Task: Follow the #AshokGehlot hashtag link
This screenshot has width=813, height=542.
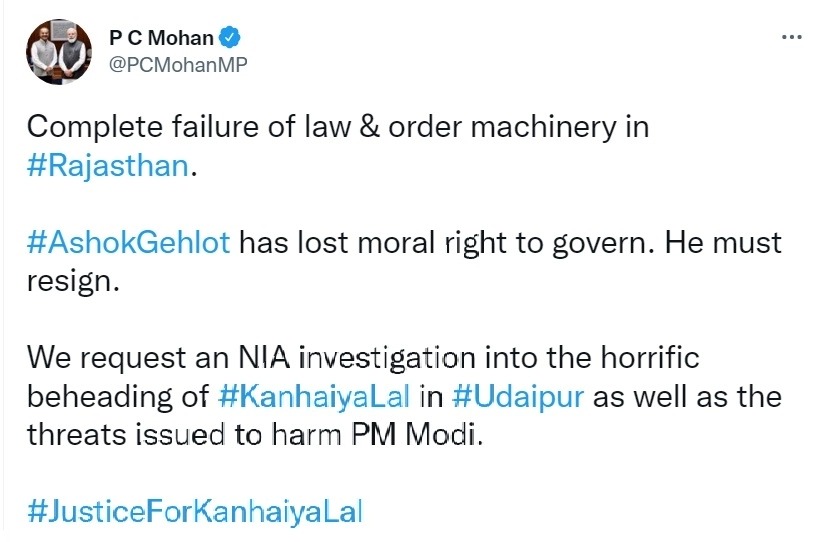Action: point(129,242)
